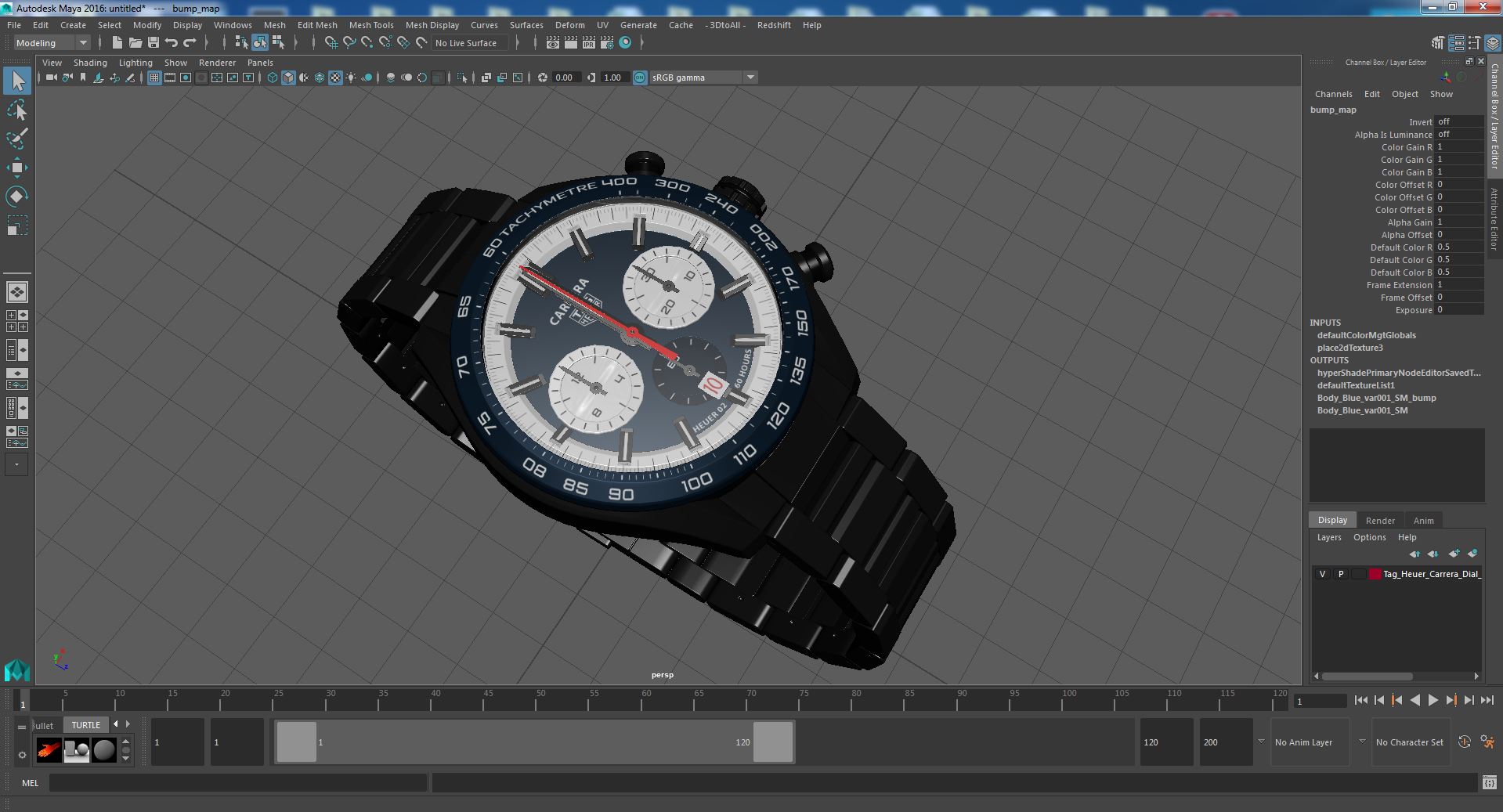The image size is (1503, 812).
Task: Choose the Rotate tool in toolbox
Action: [17, 196]
